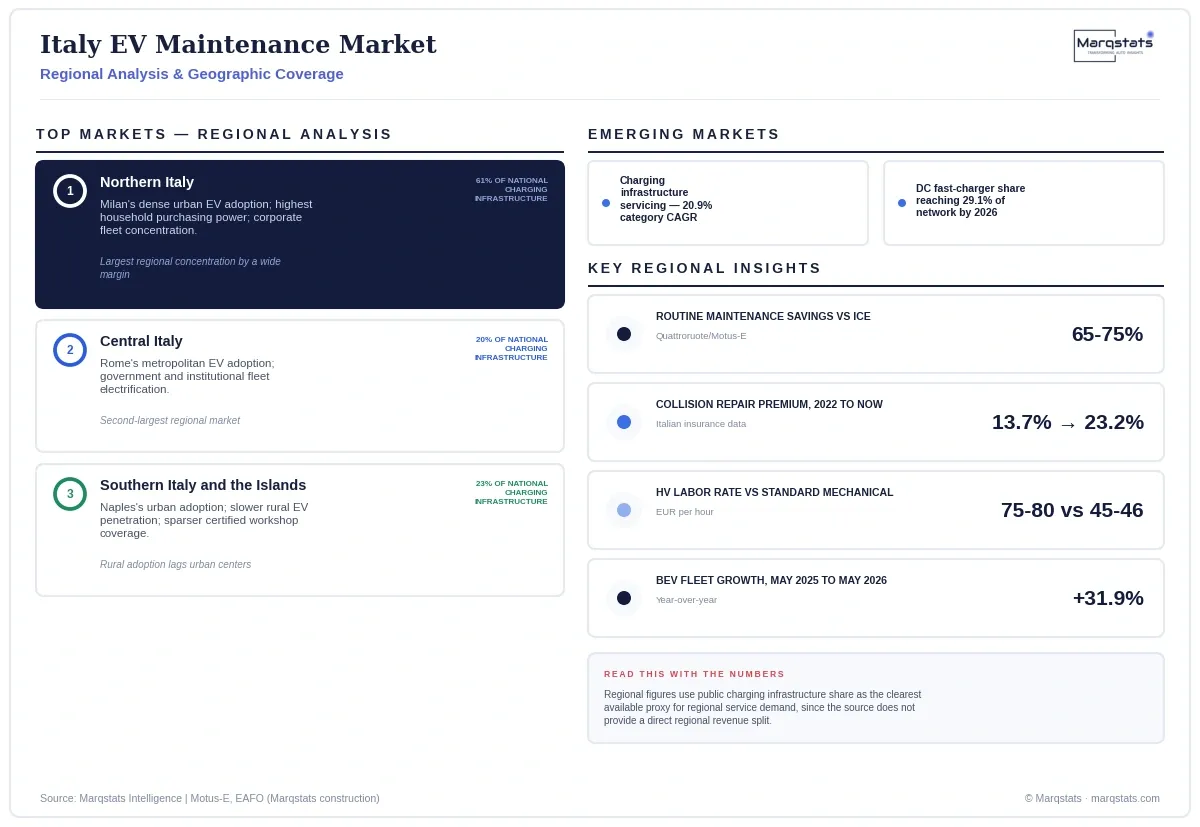The image size is (1200, 827).
Task: Click the Rural adoption lags urban centers note
Action: pos(175,565)
